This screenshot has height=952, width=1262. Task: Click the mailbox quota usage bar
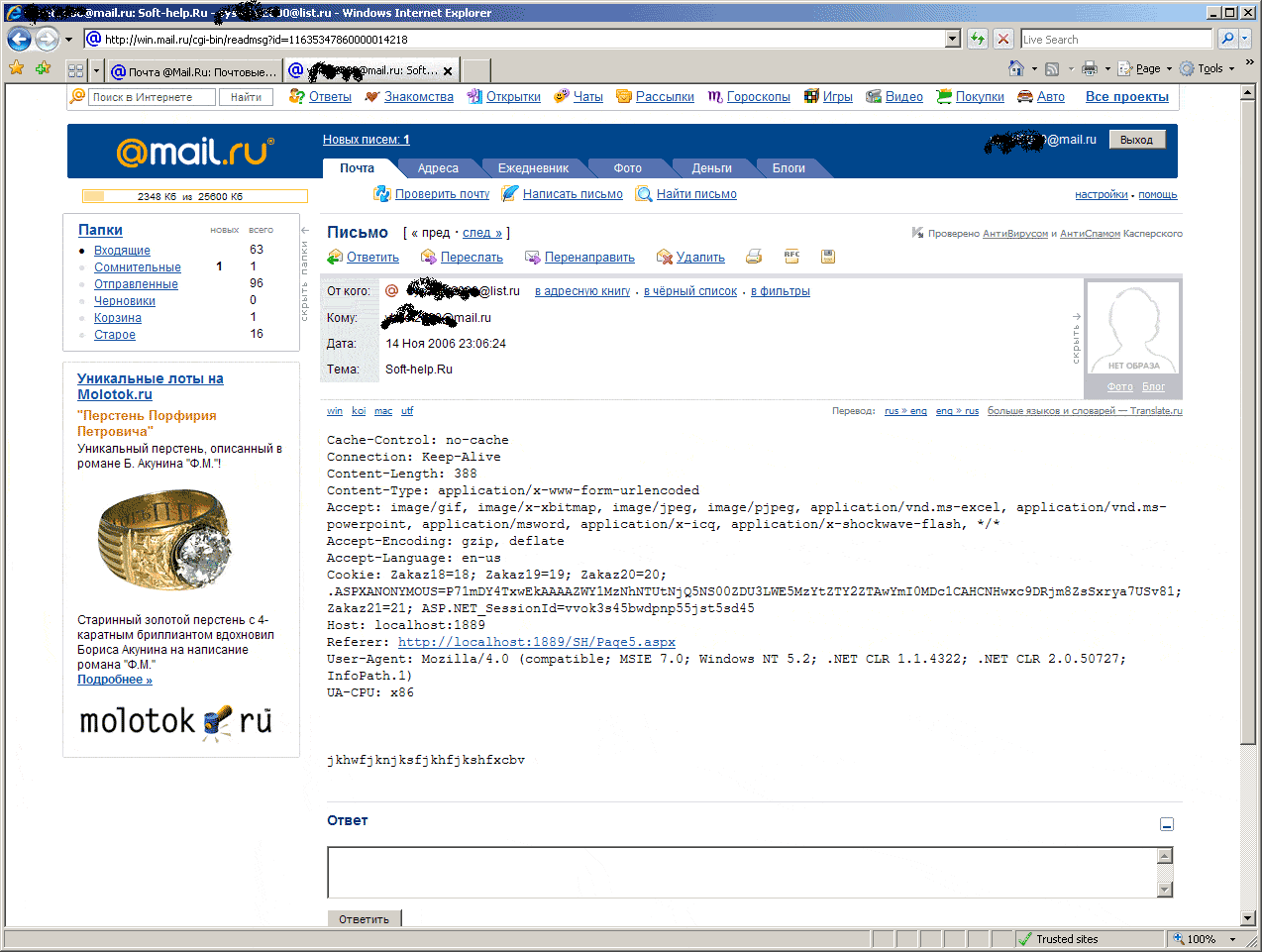(194, 196)
